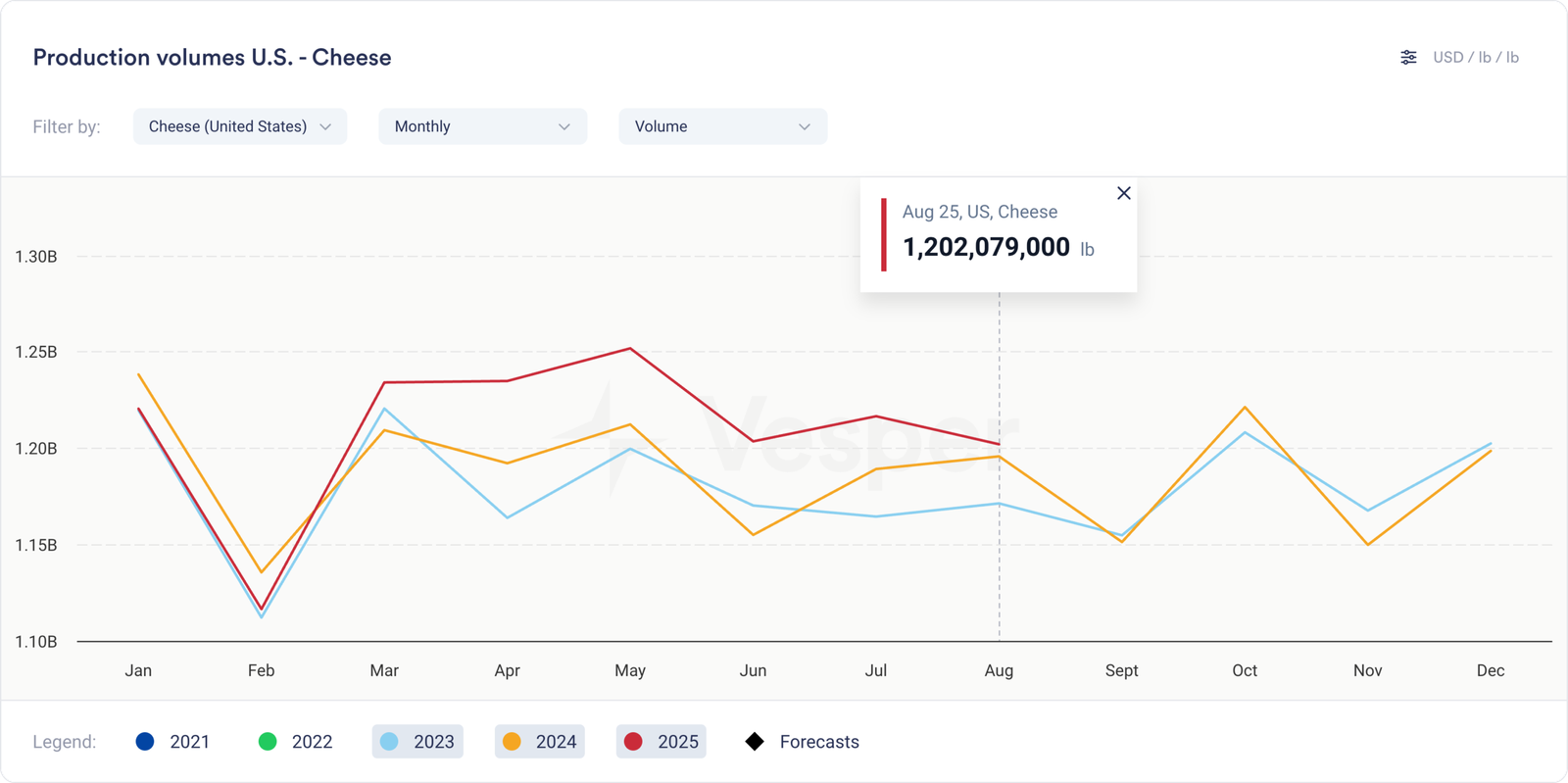Hide the 2025 series in legend
The height and width of the screenshot is (783, 1568).
click(661, 742)
